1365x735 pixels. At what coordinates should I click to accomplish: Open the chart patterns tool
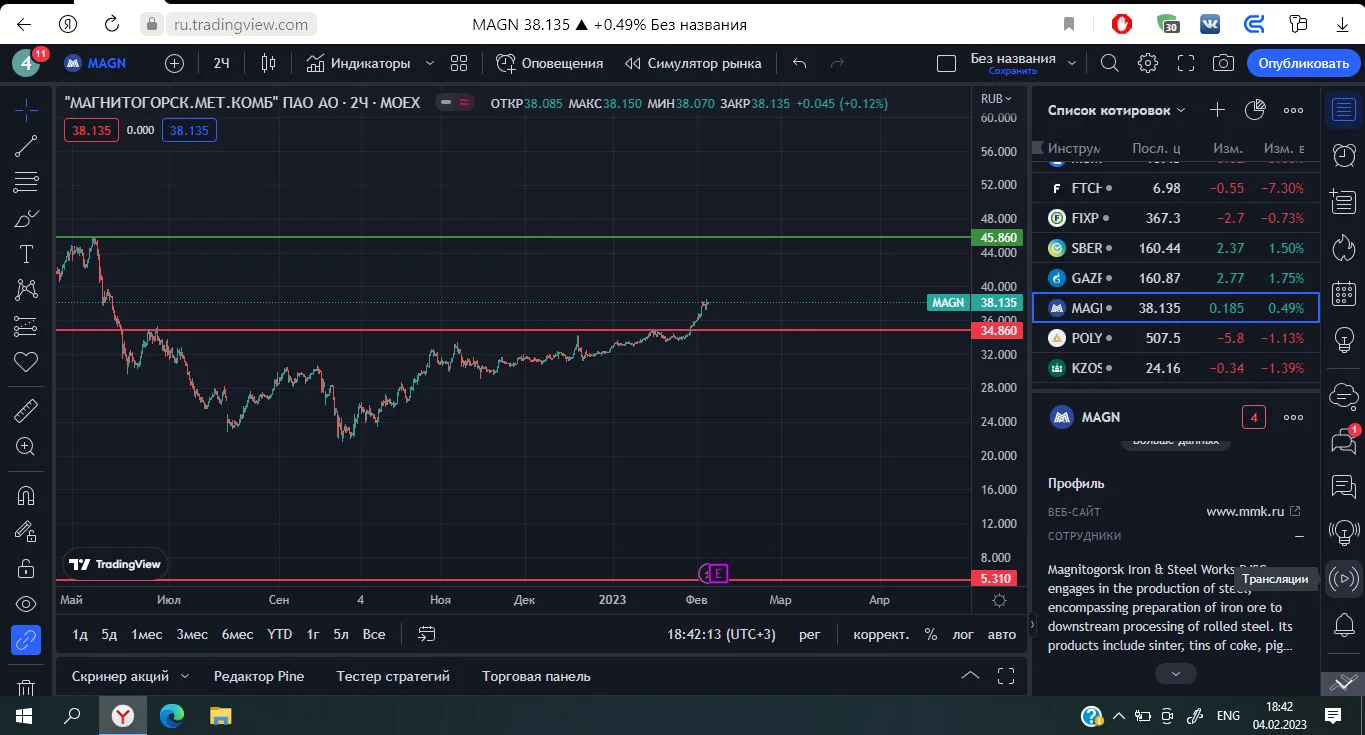[x=26, y=290]
